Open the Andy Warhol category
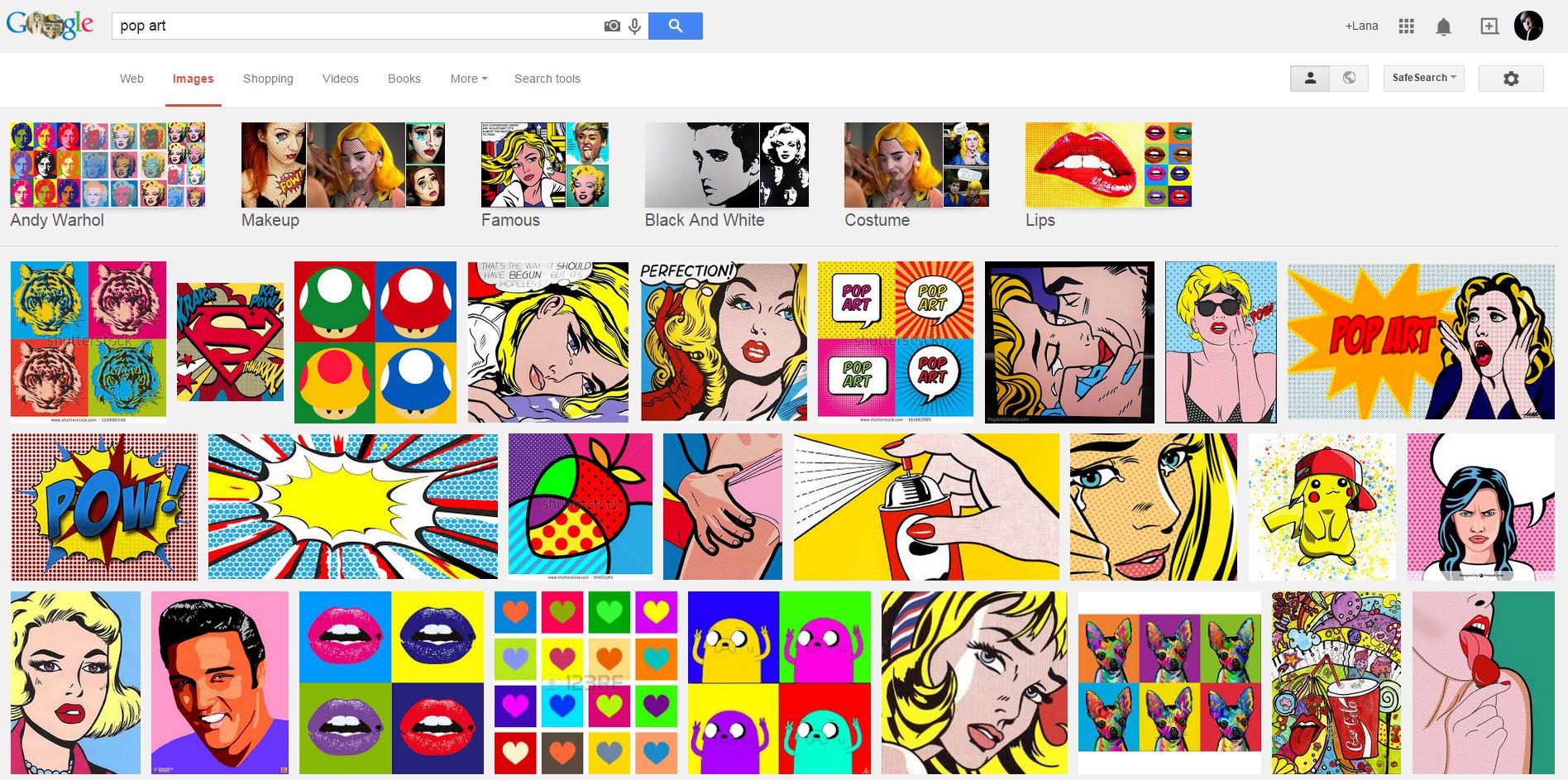This screenshot has width=1568, height=780. tap(108, 176)
